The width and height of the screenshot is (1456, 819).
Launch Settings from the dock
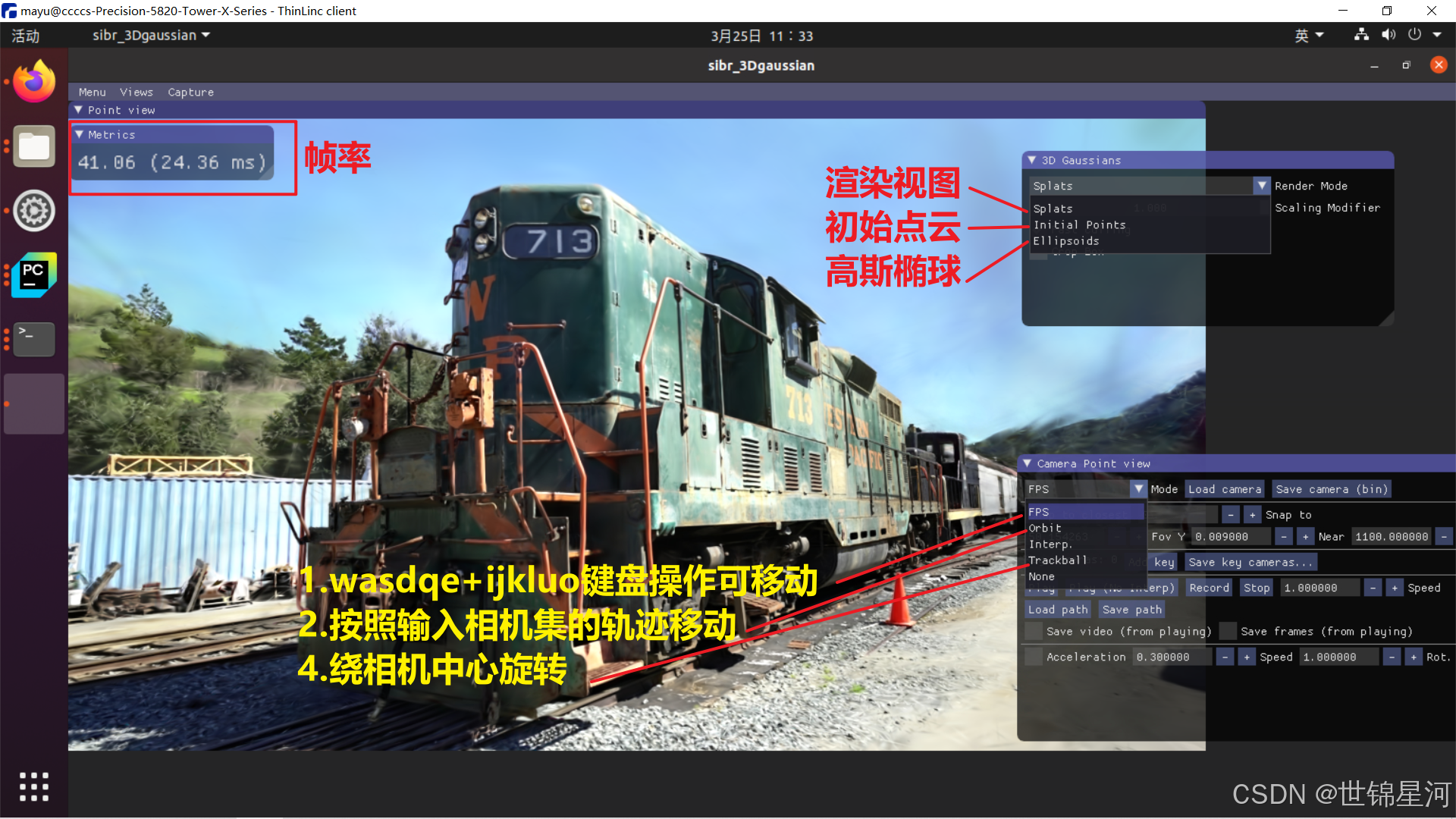click(34, 211)
